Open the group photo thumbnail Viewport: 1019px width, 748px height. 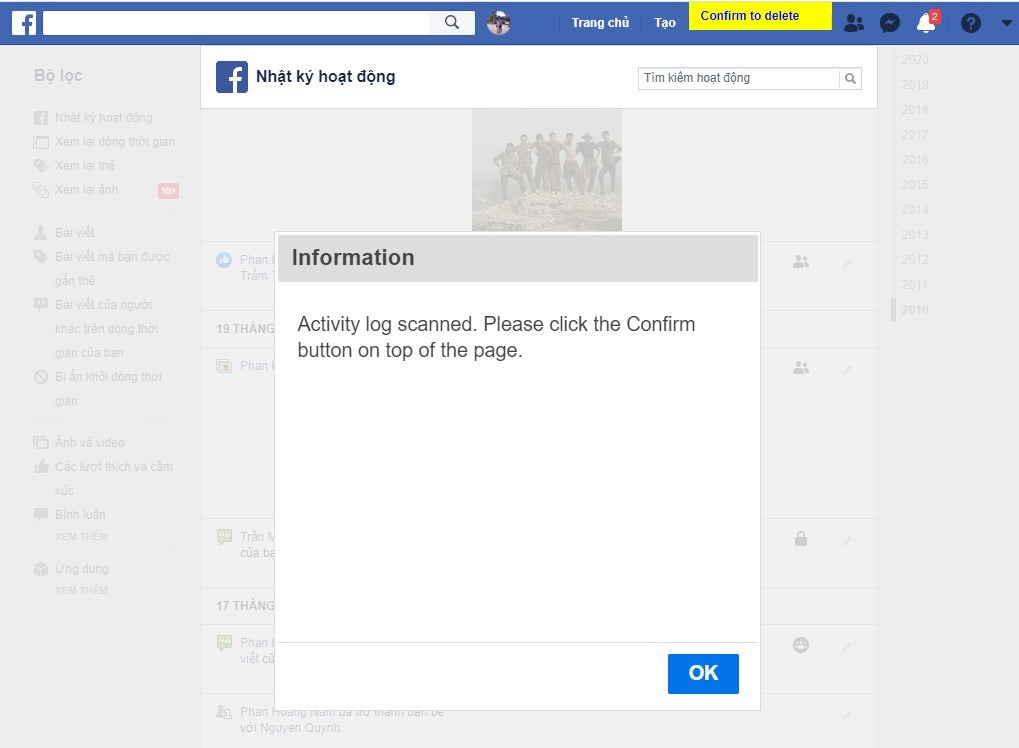click(x=547, y=170)
